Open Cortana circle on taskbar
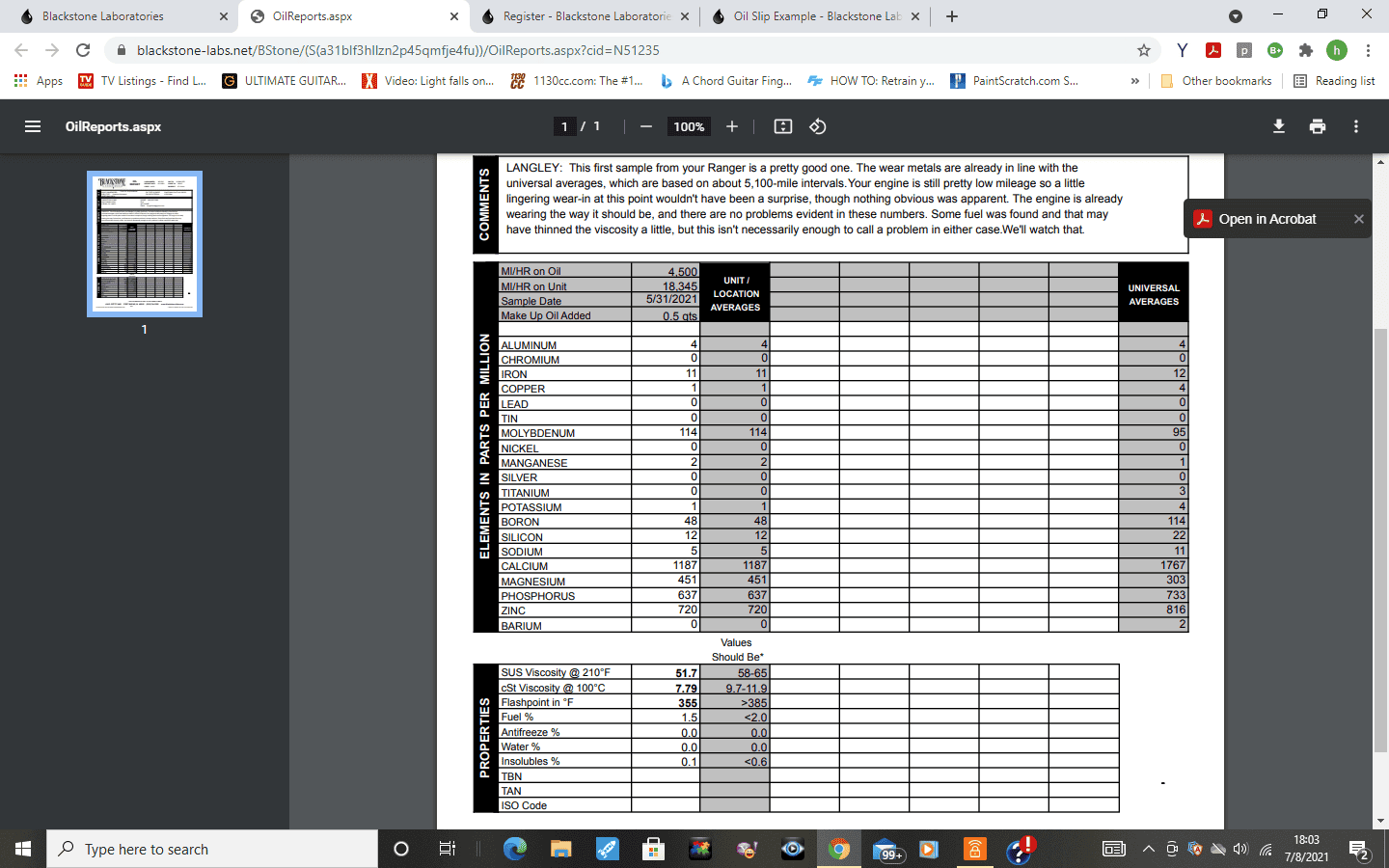Screen dimensions: 1389x868 coord(401,849)
